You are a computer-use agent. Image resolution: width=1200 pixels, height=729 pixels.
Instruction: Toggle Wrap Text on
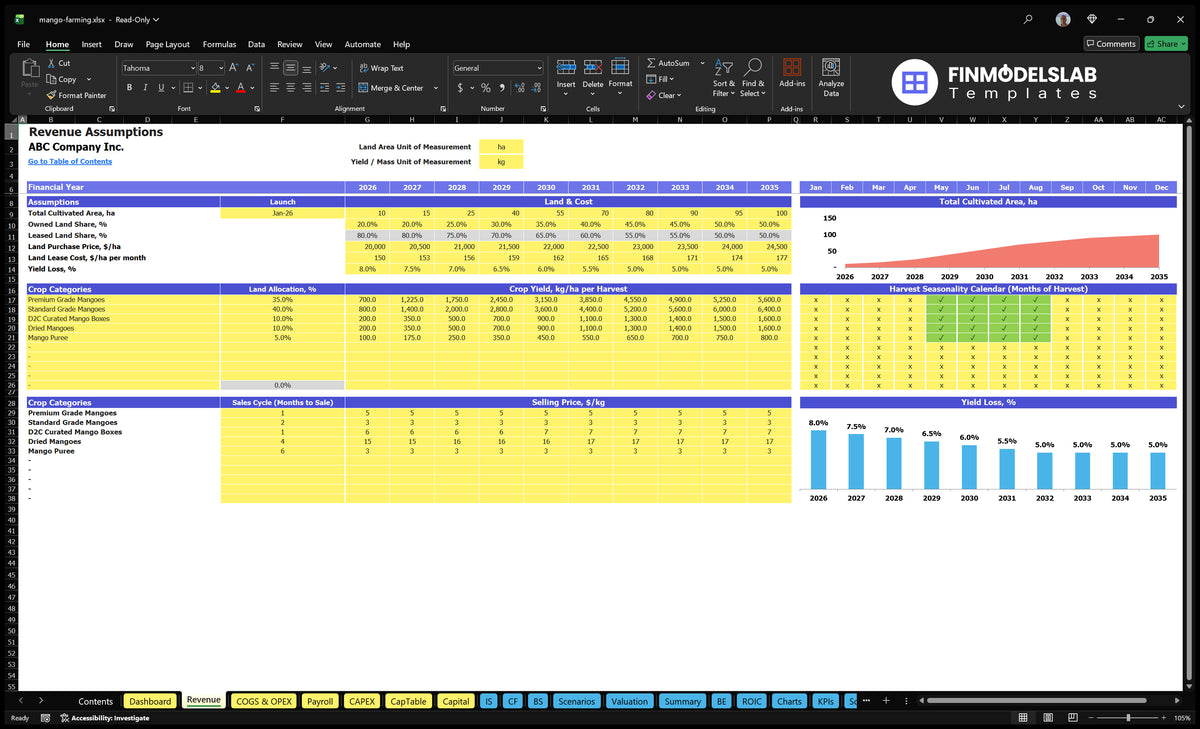coord(381,68)
